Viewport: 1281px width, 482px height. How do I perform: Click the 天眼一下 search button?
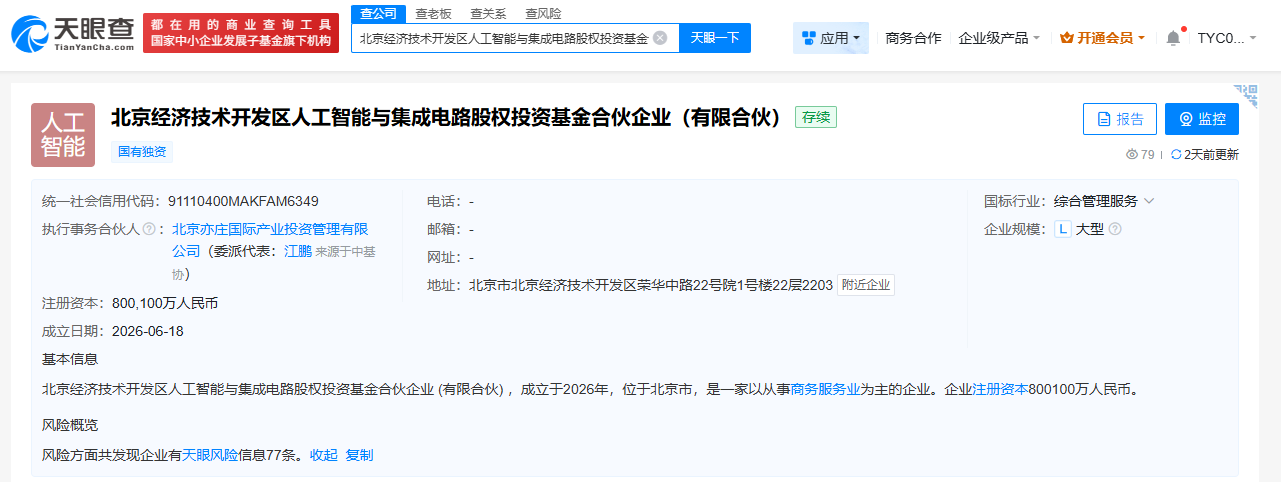[x=715, y=38]
